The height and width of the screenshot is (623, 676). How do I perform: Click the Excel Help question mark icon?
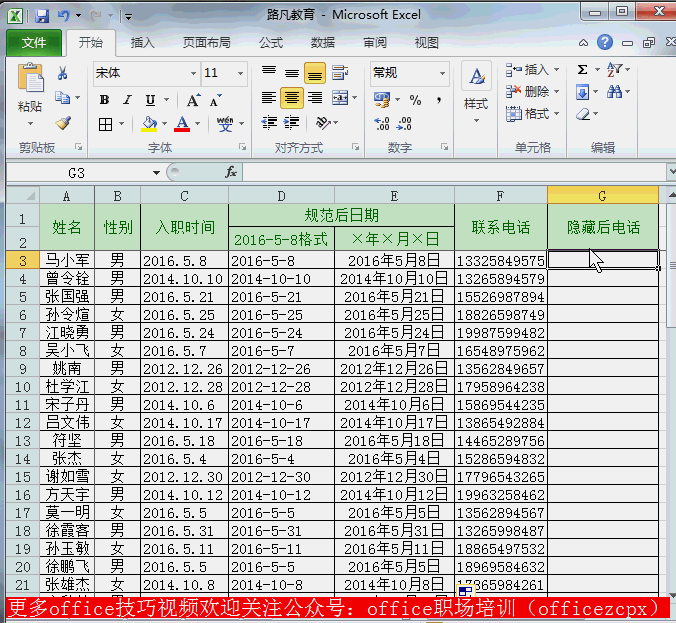605,43
